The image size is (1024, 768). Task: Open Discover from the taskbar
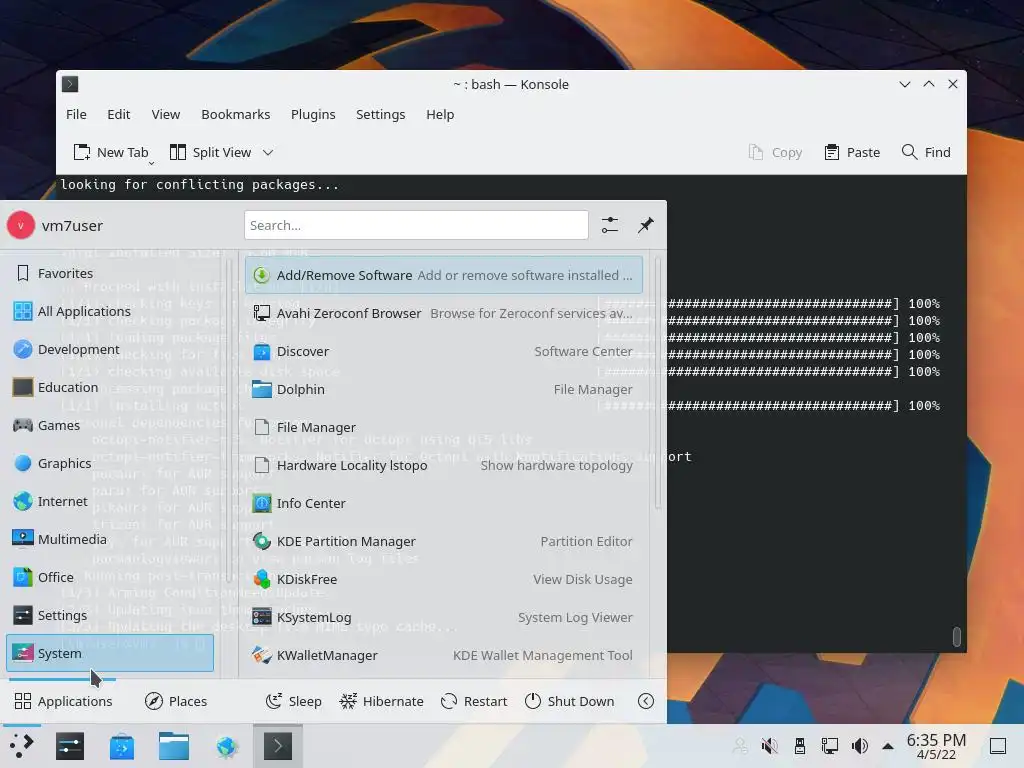pos(122,746)
